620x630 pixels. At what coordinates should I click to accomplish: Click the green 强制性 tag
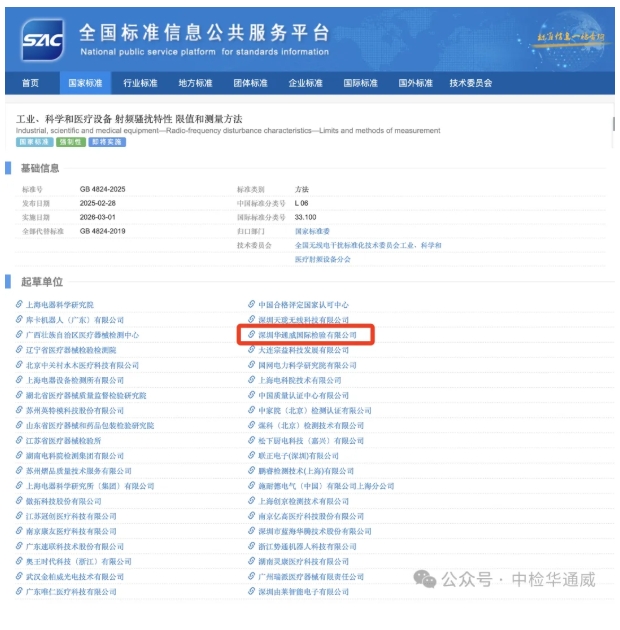(71, 142)
